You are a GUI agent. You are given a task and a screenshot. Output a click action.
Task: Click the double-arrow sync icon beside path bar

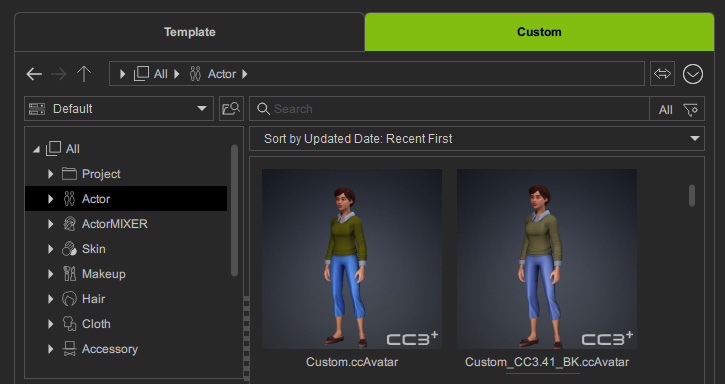tap(662, 74)
